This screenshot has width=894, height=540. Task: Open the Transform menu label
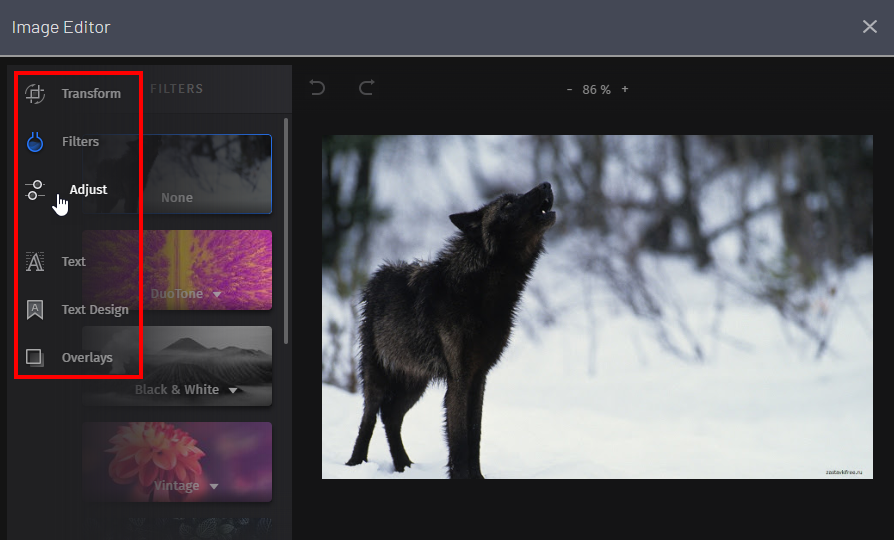[x=91, y=94]
